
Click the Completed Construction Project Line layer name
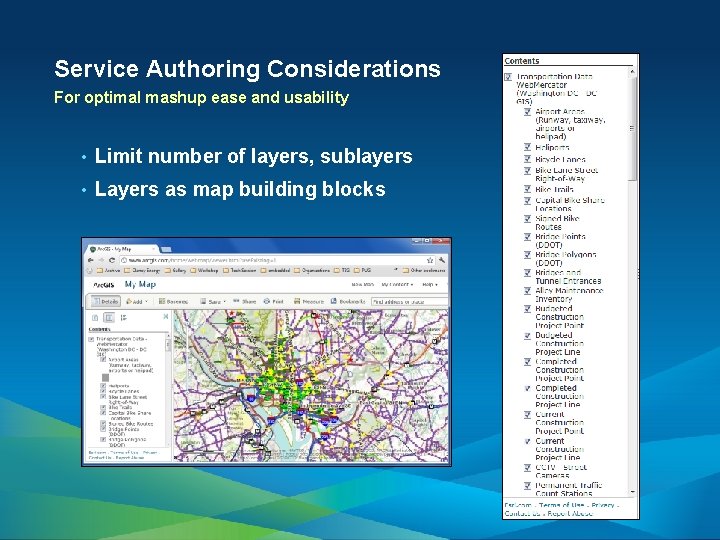click(559, 396)
